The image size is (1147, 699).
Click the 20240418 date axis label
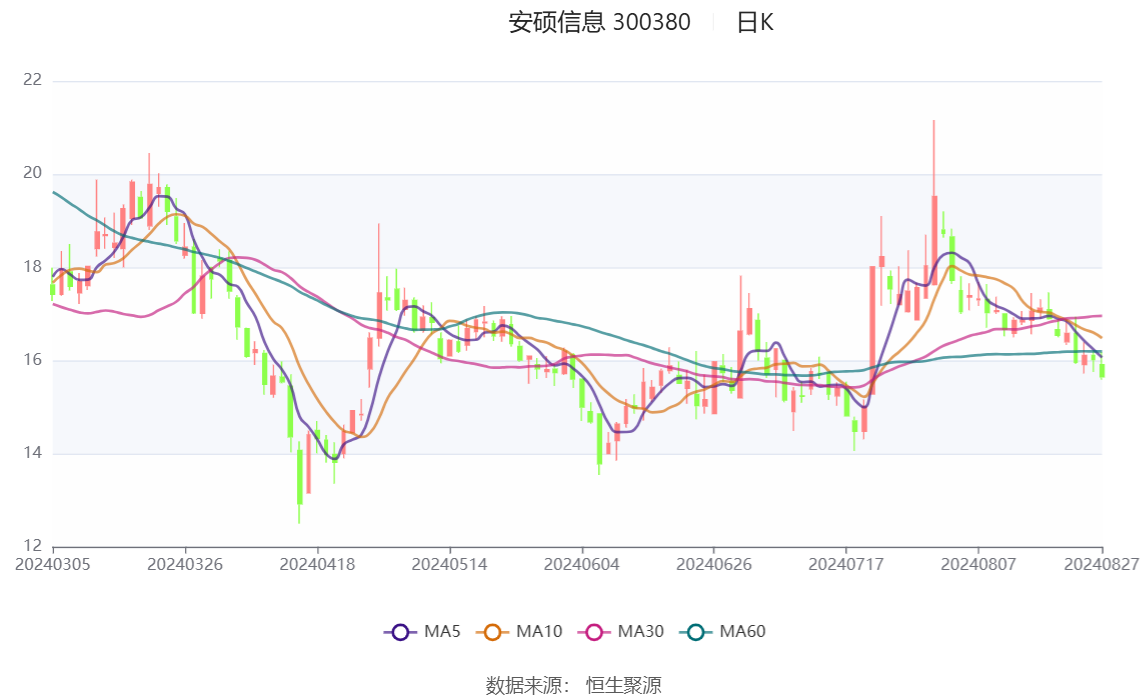(x=317, y=564)
